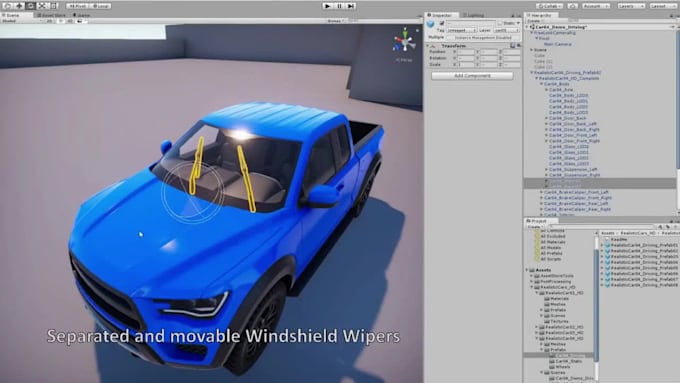Open the Layer dropdown in Inspector
Viewport: 680px width, 383px height.
coord(507,30)
